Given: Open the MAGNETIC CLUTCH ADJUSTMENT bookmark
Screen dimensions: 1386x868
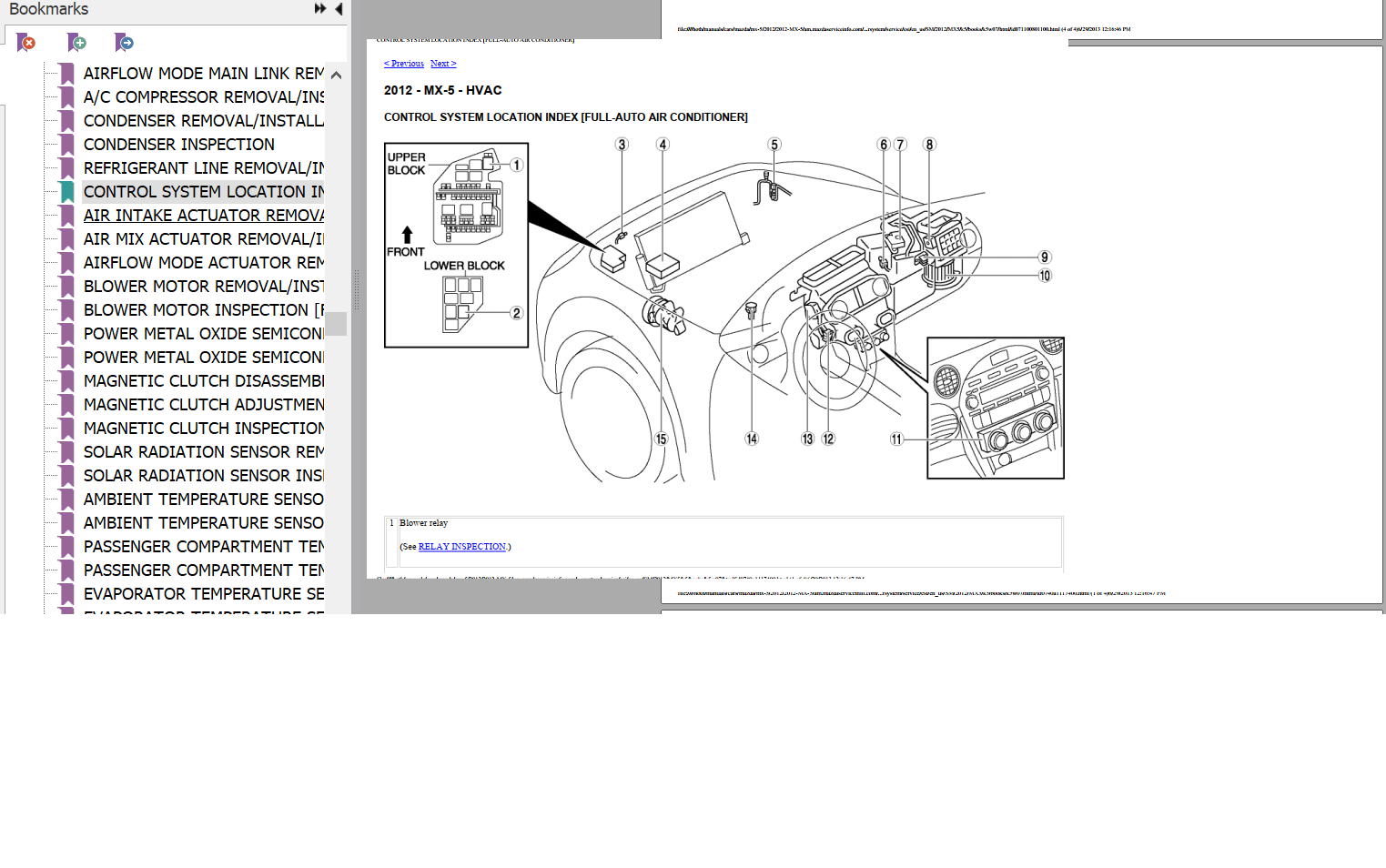Looking at the screenshot, I should pyautogui.click(x=204, y=405).
